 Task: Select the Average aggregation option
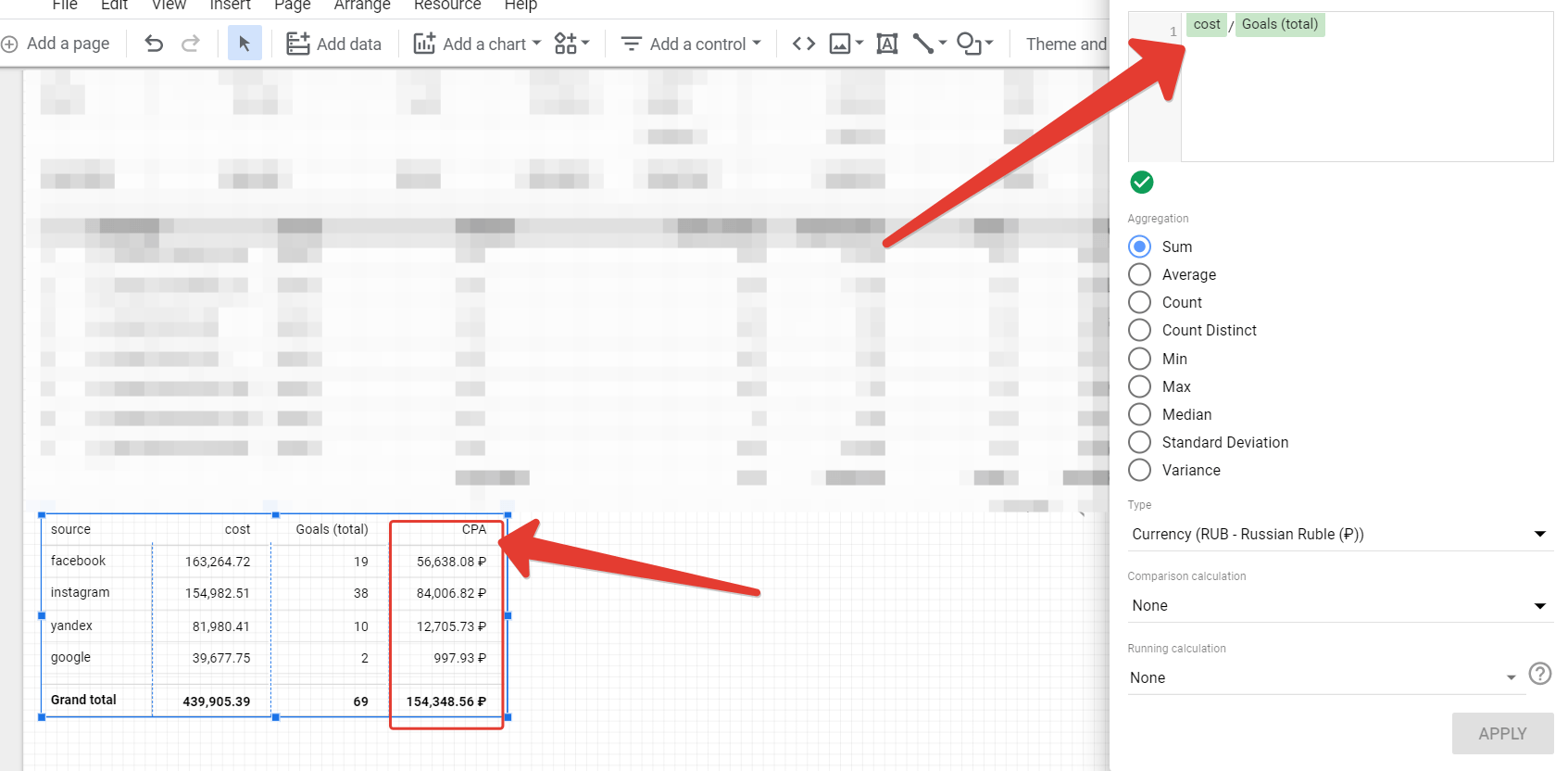1140,274
